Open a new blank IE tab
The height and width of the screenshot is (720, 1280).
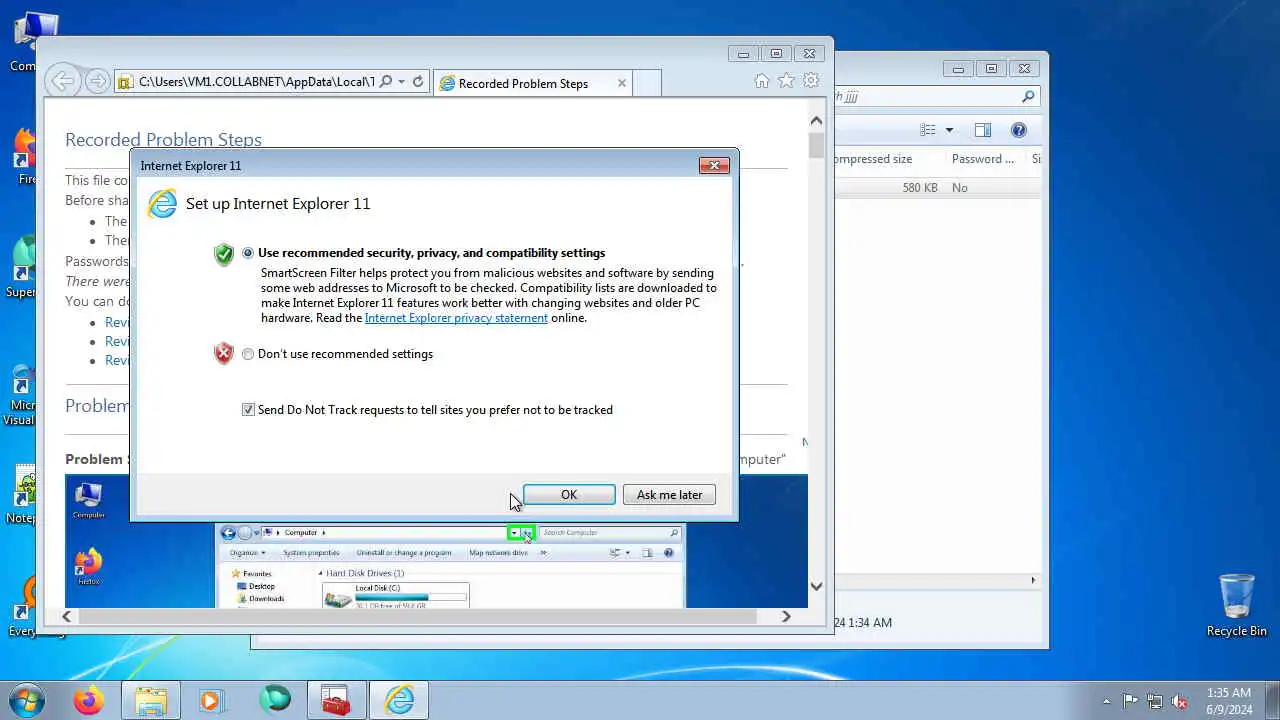(x=647, y=83)
